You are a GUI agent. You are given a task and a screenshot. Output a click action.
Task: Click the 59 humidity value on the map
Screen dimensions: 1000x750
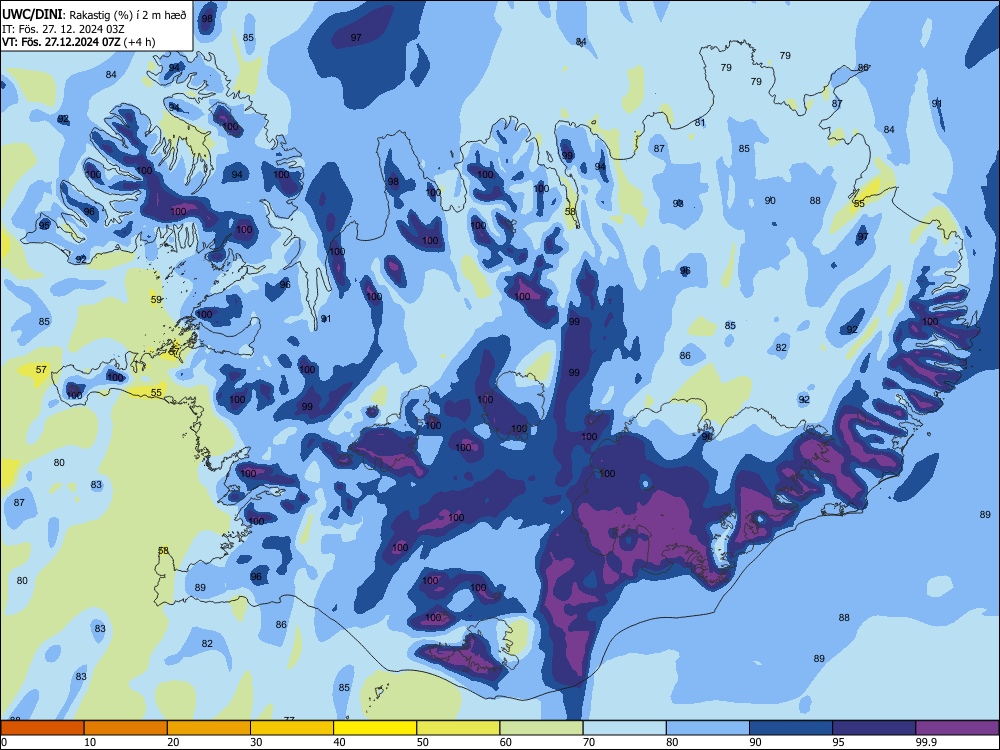(156, 299)
